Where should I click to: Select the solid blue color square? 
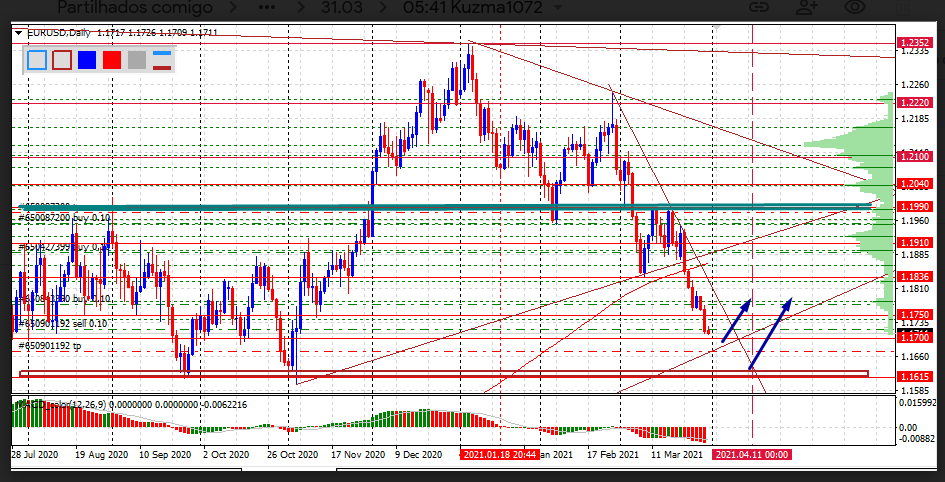86,59
